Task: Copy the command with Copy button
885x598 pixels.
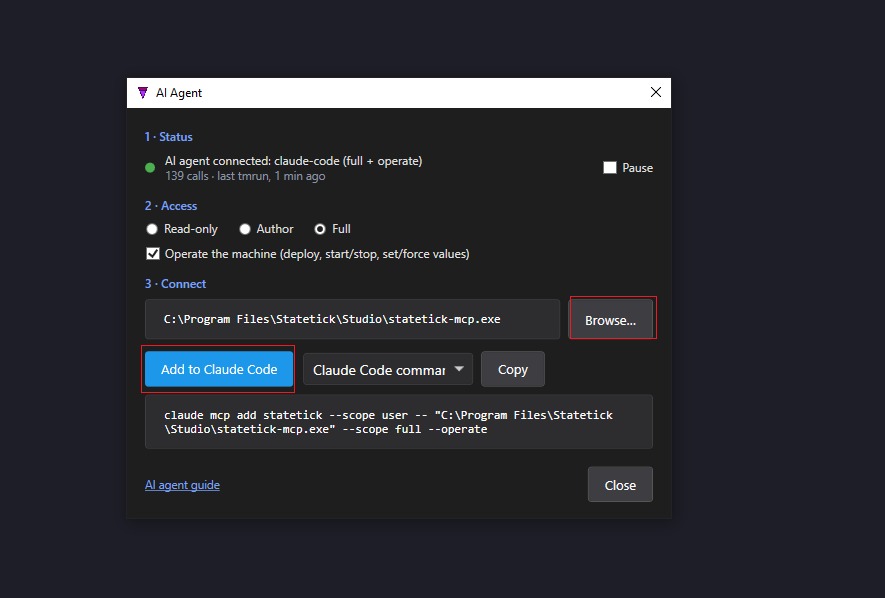Action: tap(512, 370)
